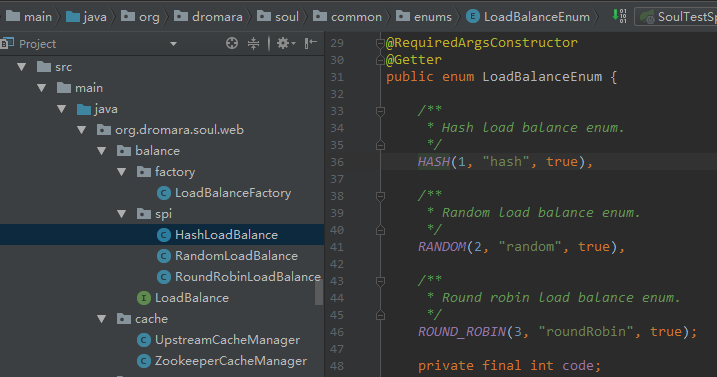Open RoundRobinLoadBalance class

(247, 277)
